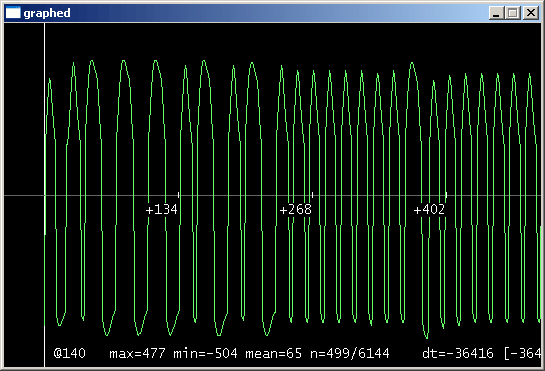The image size is (545, 371).
Task: Click the tick mark above +402
Action: click(446, 195)
